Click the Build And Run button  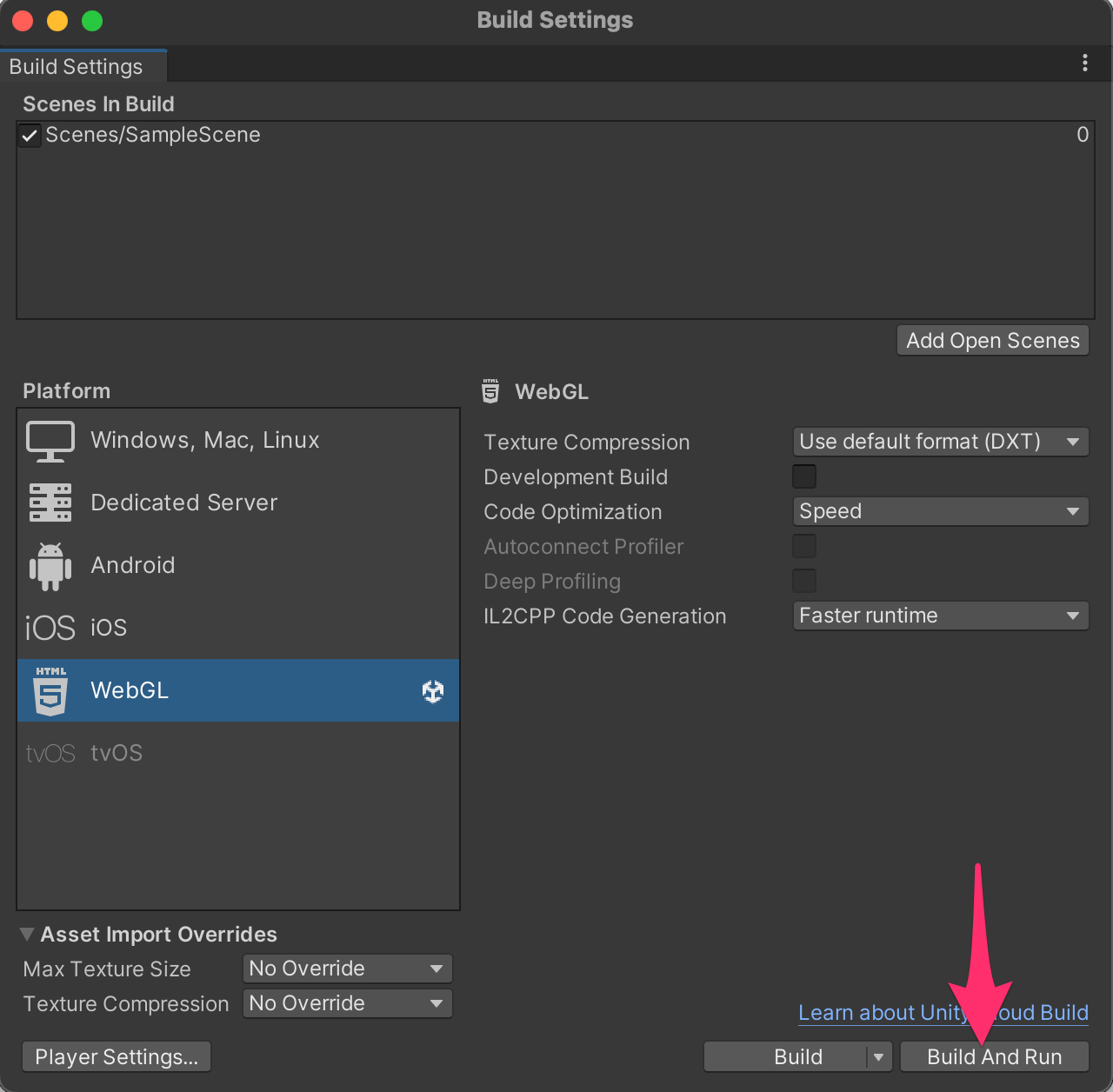click(x=995, y=1057)
